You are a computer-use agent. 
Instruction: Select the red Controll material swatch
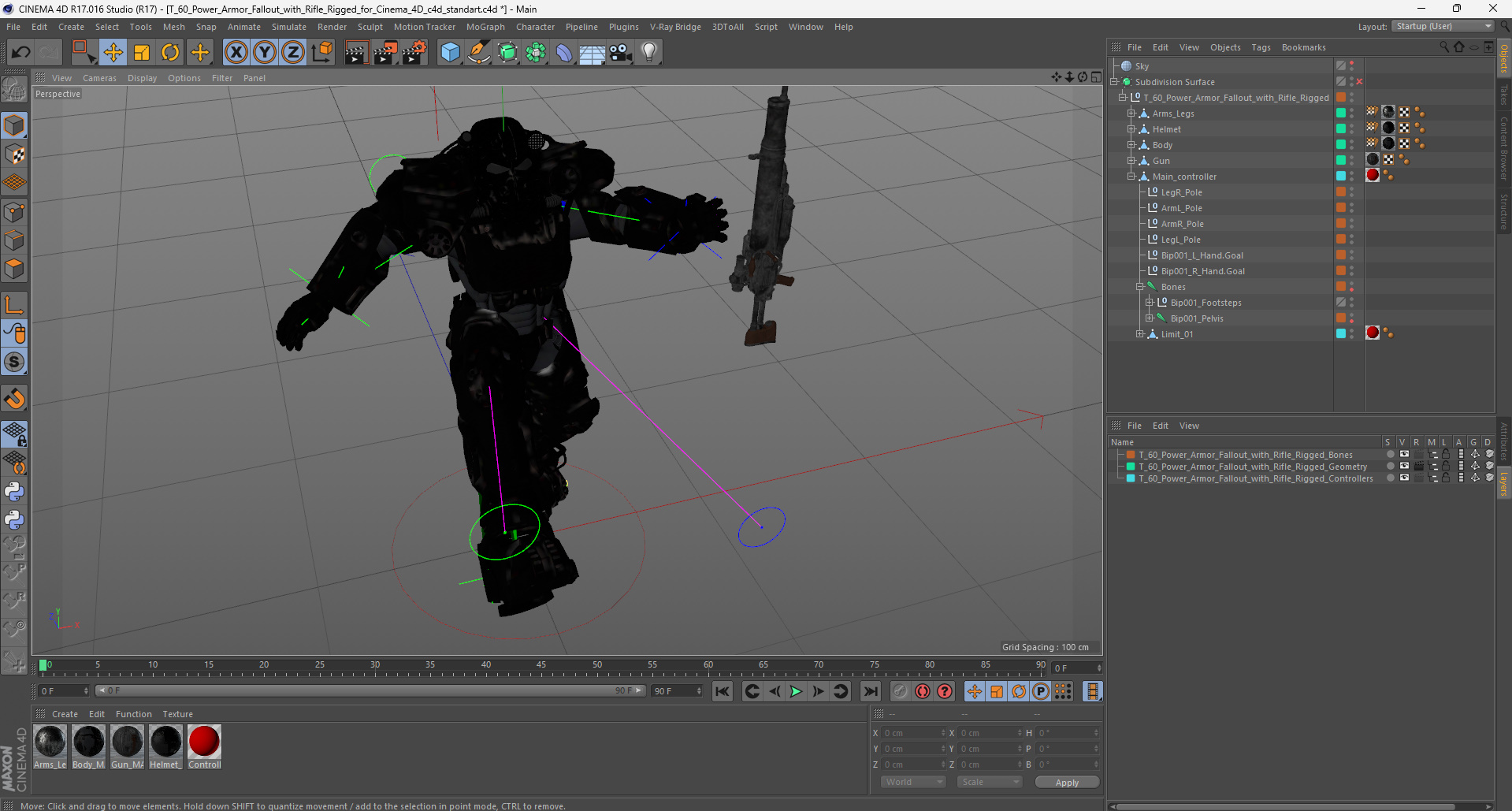pyautogui.click(x=204, y=747)
